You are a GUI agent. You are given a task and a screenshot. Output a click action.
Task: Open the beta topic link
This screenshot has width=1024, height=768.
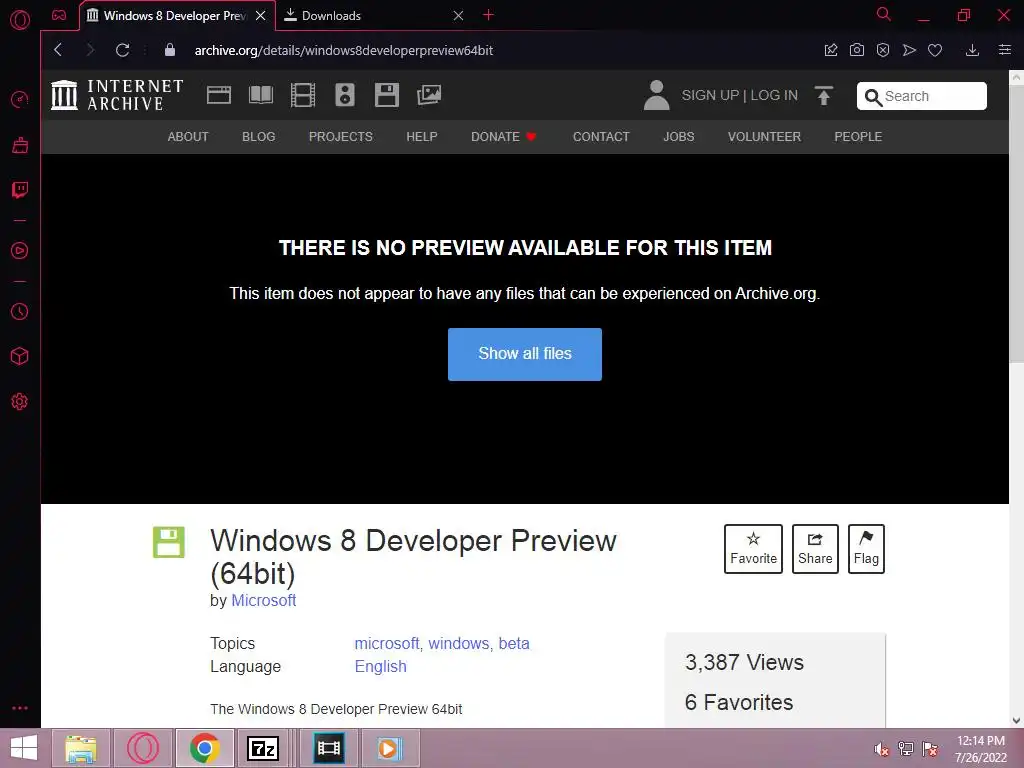(514, 643)
